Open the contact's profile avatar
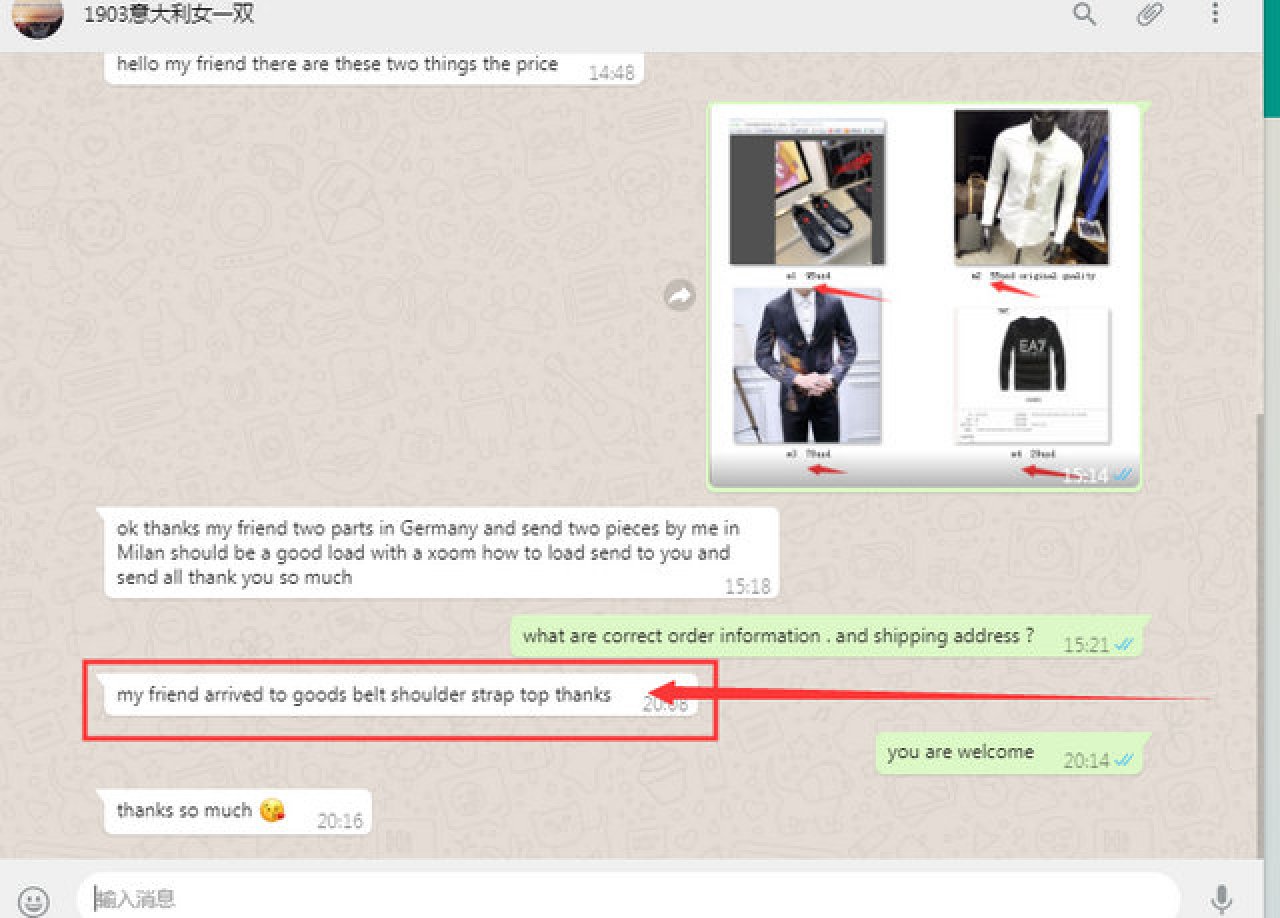 pyautogui.click(x=39, y=15)
